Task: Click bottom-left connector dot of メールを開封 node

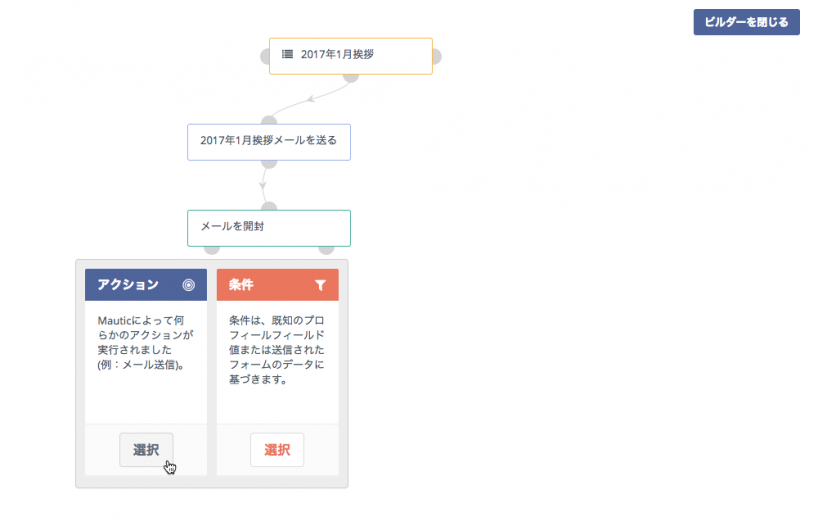Action: tap(211, 249)
